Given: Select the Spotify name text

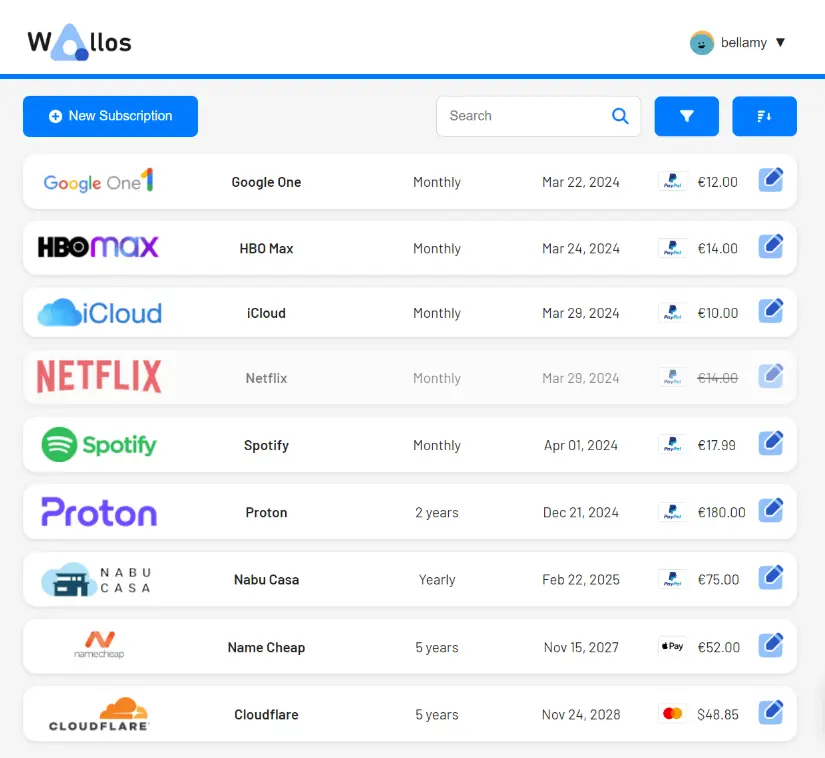Looking at the screenshot, I should pyautogui.click(x=266, y=446).
